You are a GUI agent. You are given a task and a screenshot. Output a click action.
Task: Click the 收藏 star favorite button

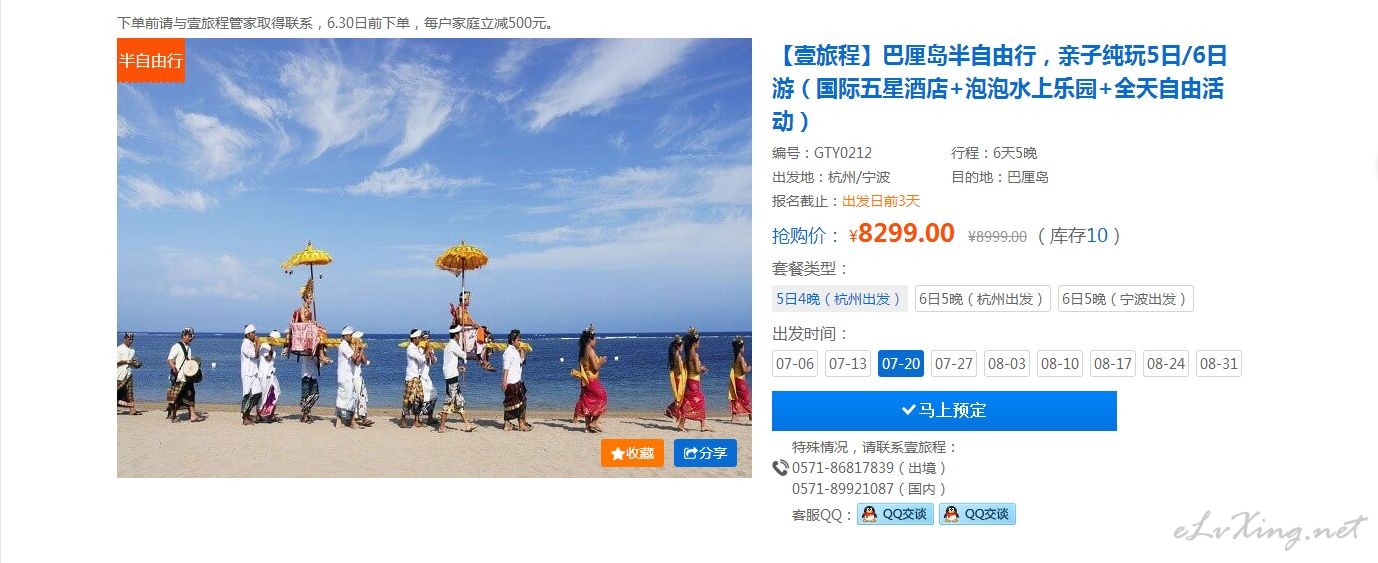coord(632,453)
